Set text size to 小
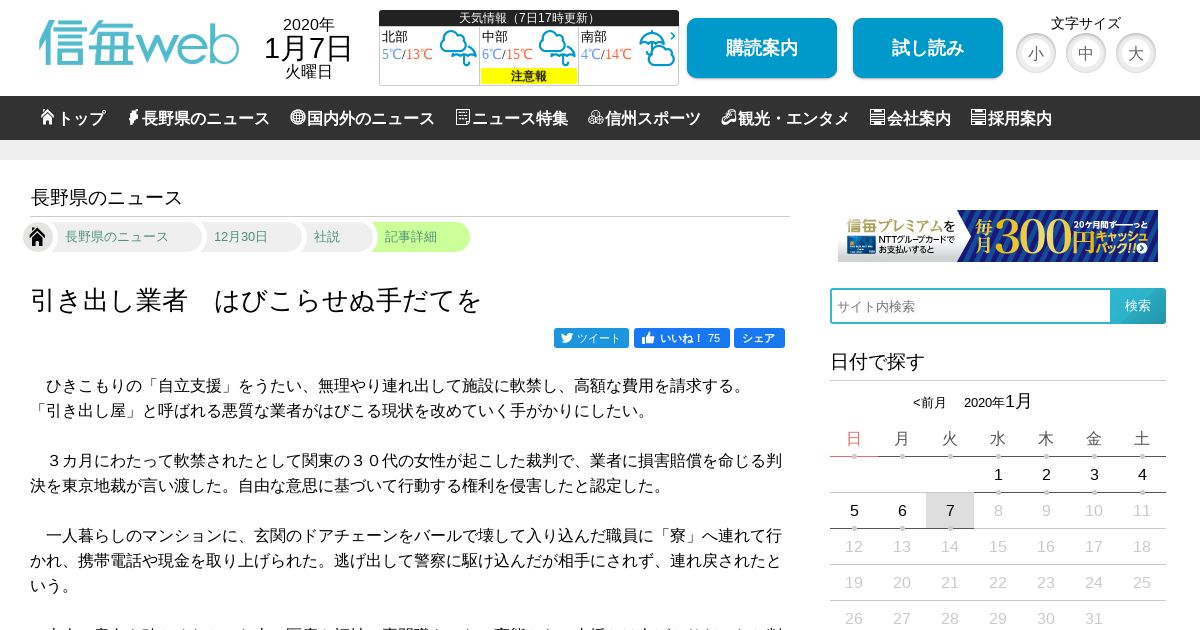 point(1036,53)
